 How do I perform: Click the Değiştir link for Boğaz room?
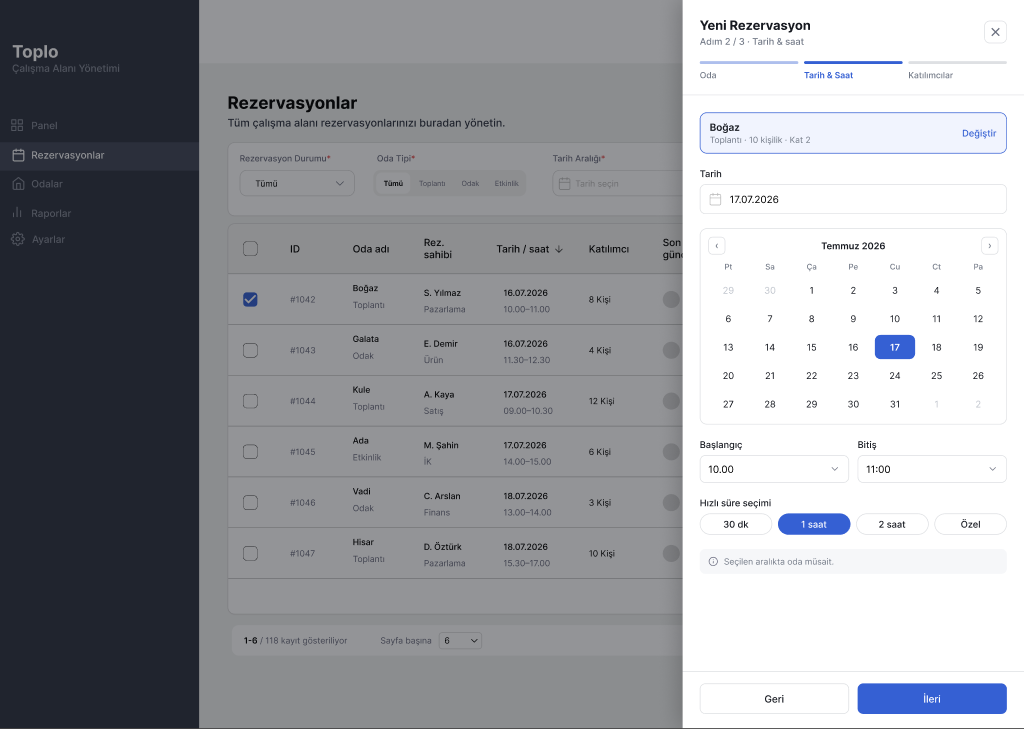(978, 133)
